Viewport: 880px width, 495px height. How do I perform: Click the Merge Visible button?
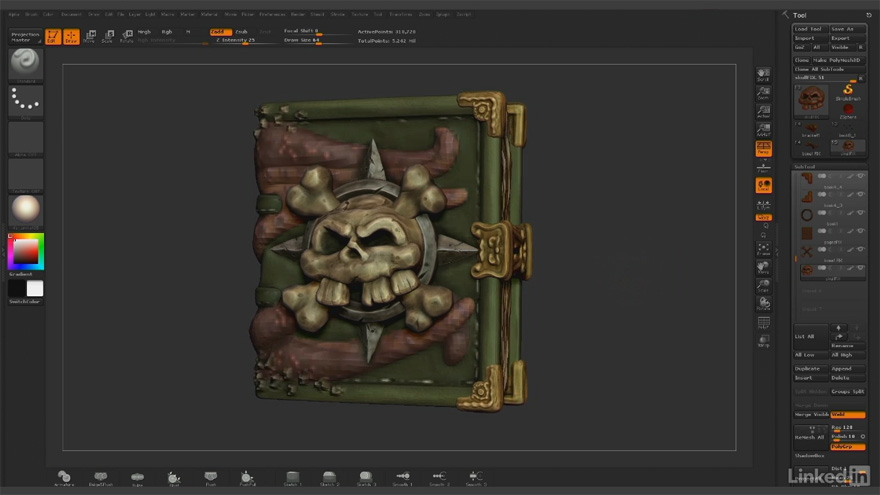coord(811,415)
